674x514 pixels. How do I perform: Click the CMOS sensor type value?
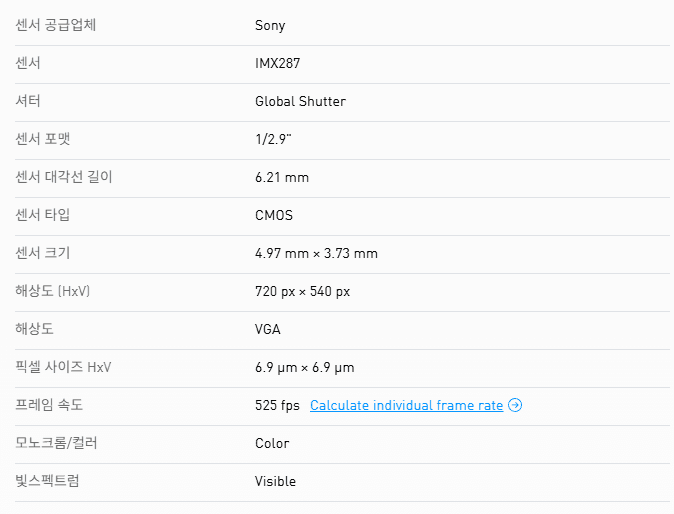tap(274, 215)
